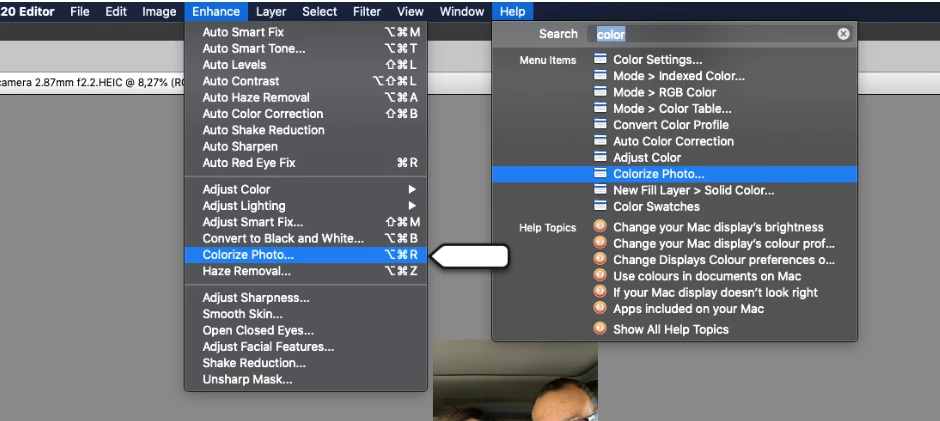Click the menu icon beside Color Settings
Viewport: 940px width, 421px height.
pos(600,59)
